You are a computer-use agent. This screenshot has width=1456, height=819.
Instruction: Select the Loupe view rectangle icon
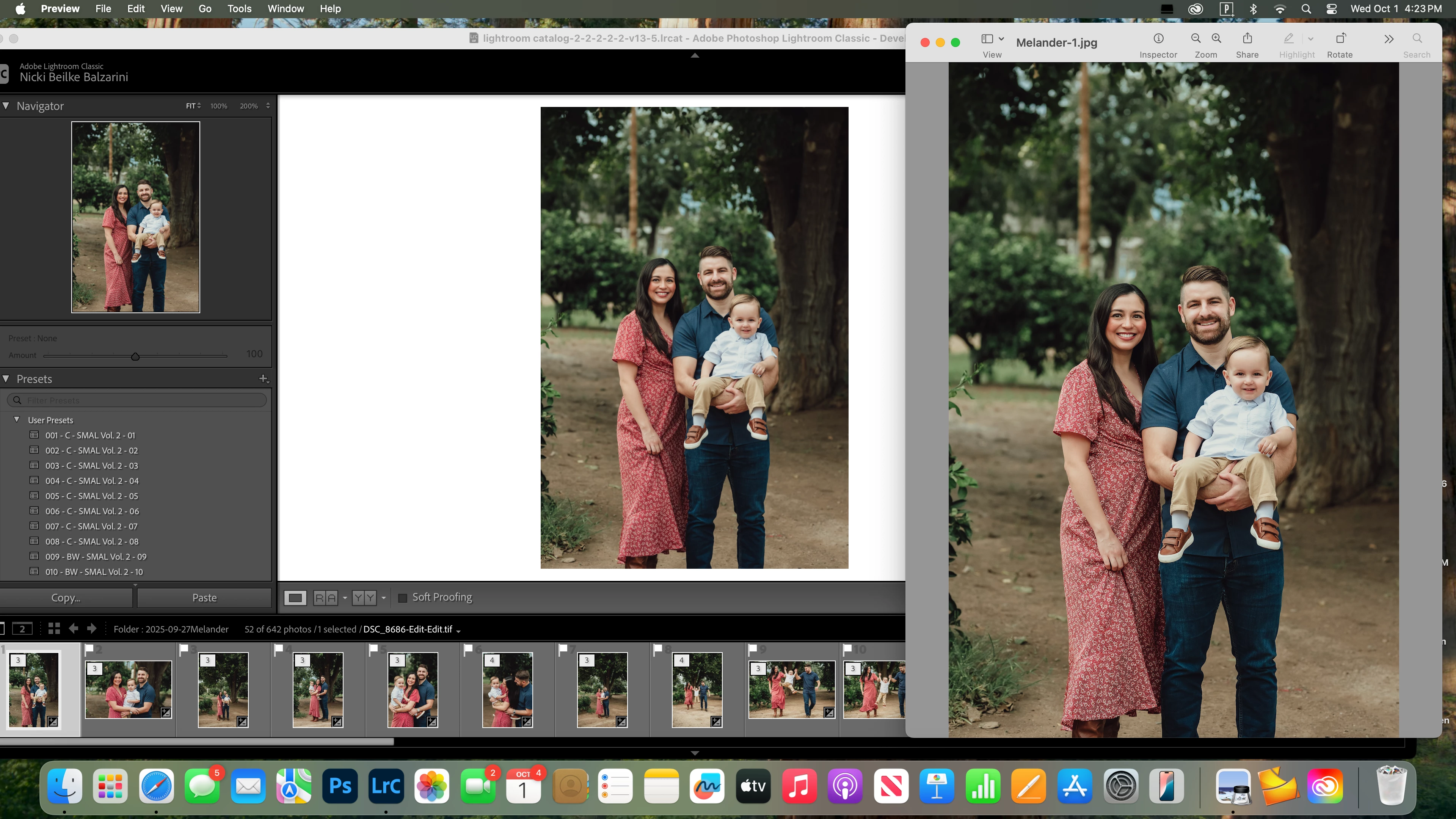[x=295, y=598]
